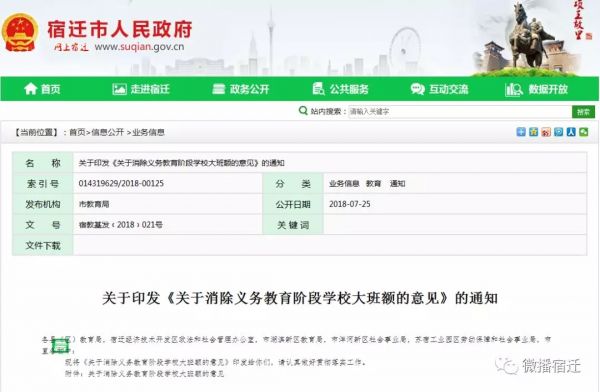Image resolution: width=600 pixels, height=392 pixels.
Task: Click category value 业务信息
Action: point(344,184)
